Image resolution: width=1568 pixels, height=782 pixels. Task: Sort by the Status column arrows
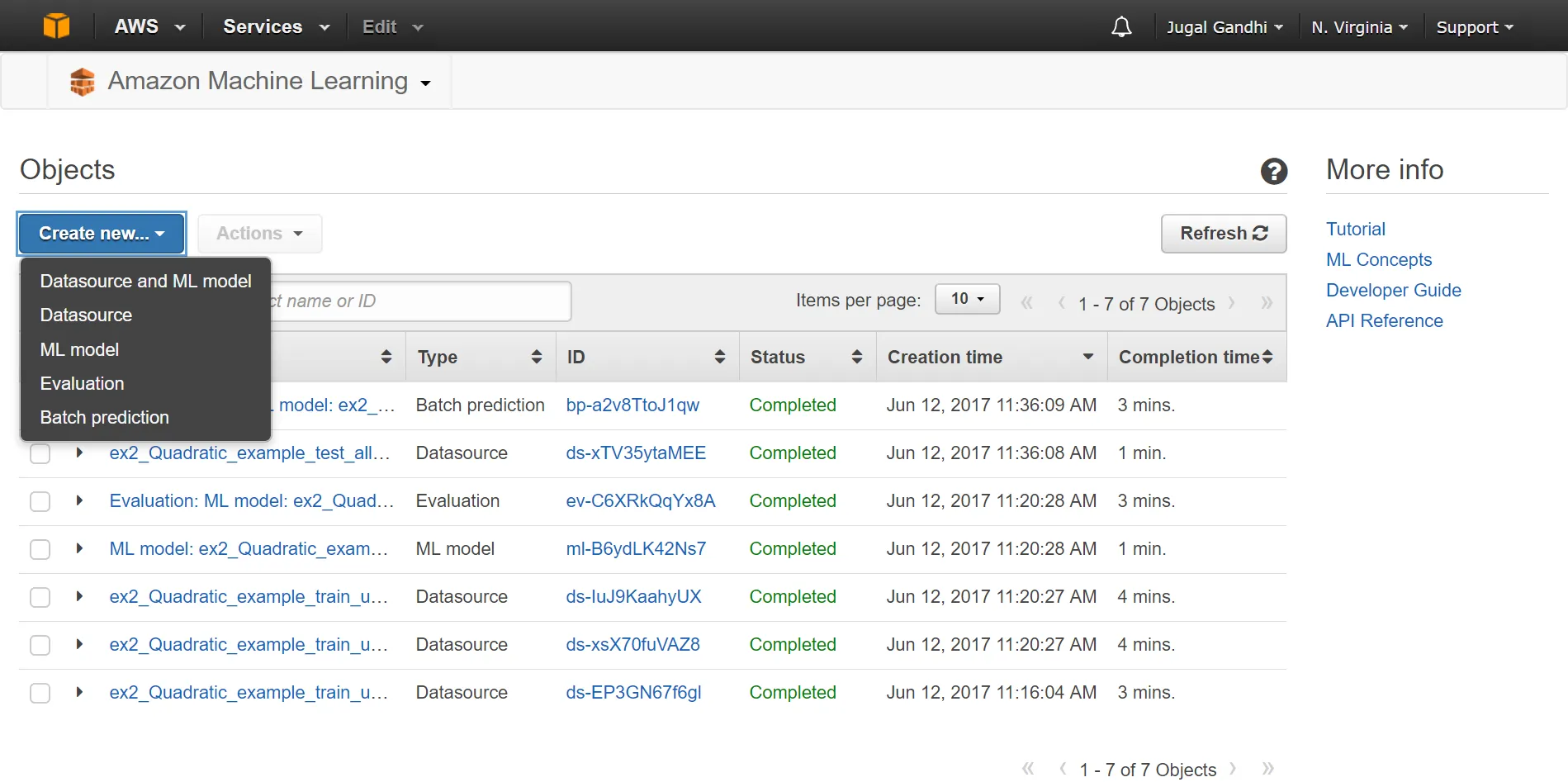coord(857,357)
